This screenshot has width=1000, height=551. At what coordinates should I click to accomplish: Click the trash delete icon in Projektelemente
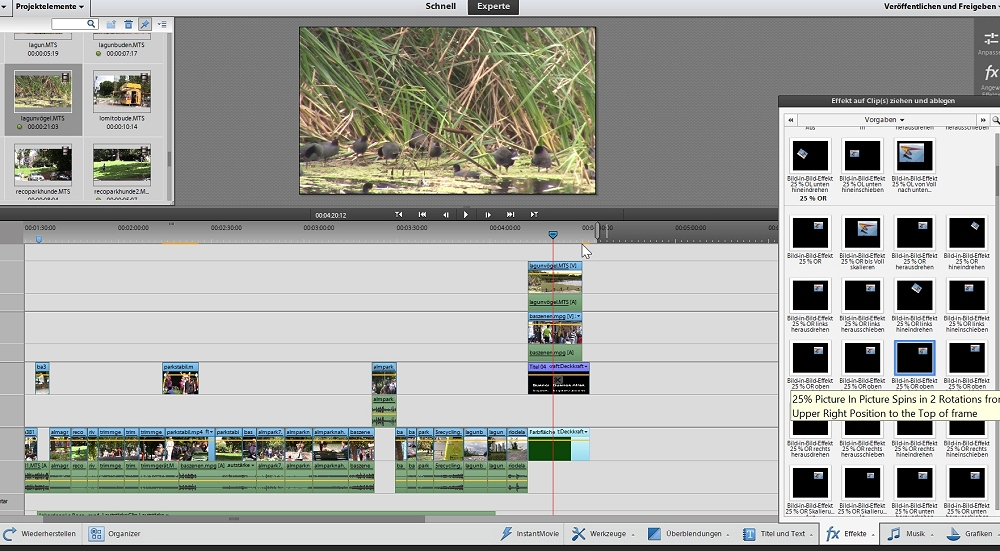pos(128,24)
